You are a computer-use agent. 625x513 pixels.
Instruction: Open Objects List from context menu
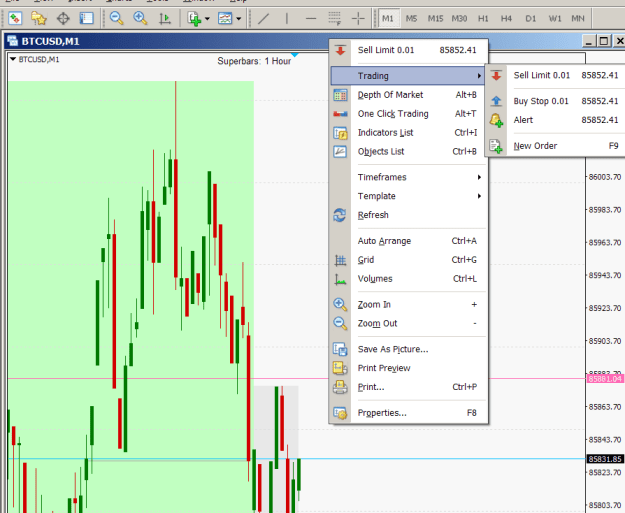coord(408,151)
